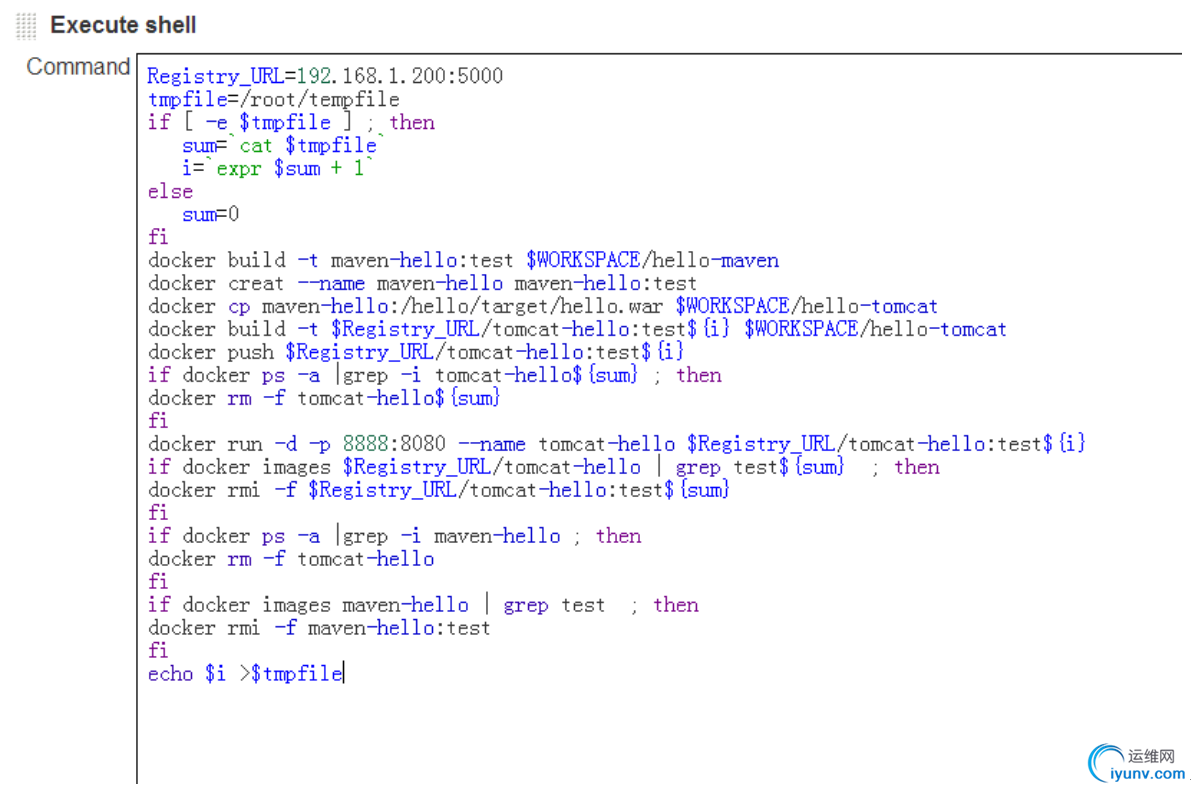Click the line 'docker rm -f tomcat-hello'
The width and height of the screenshot is (1191, 790).
[291, 559]
